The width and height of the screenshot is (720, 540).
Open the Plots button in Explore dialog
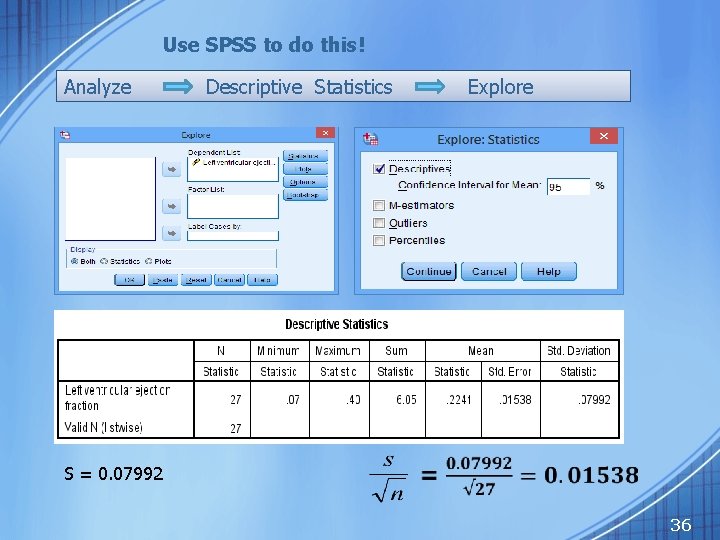click(305, 169)
